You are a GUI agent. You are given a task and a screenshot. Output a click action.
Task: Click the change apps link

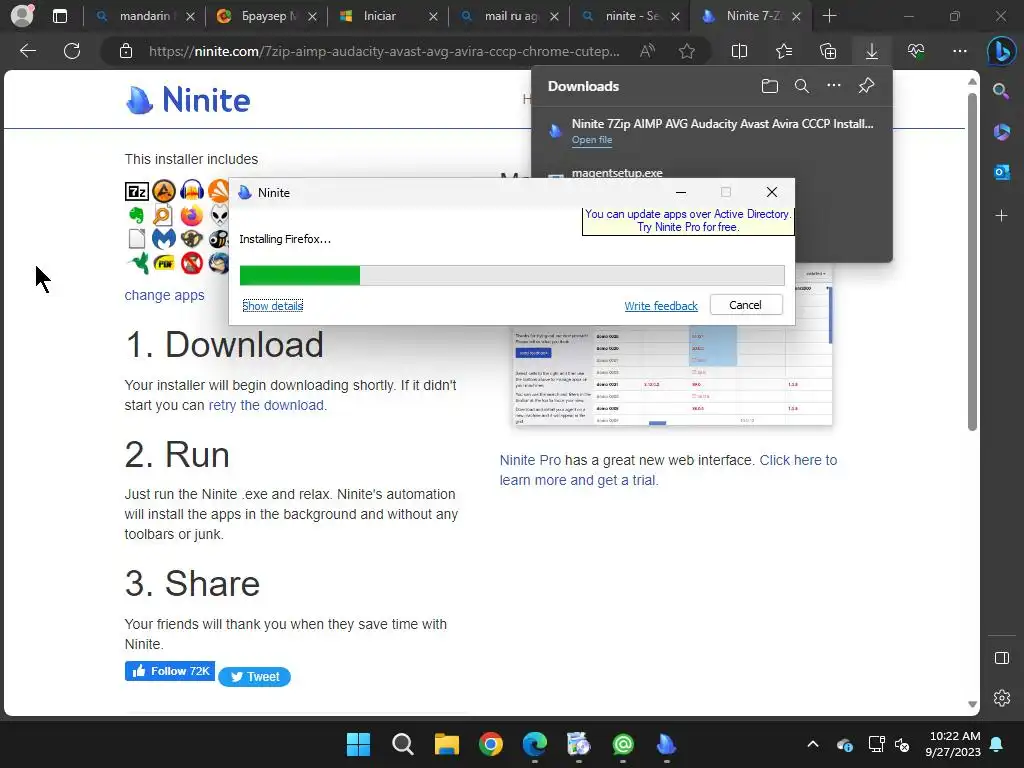click(165, 295)
